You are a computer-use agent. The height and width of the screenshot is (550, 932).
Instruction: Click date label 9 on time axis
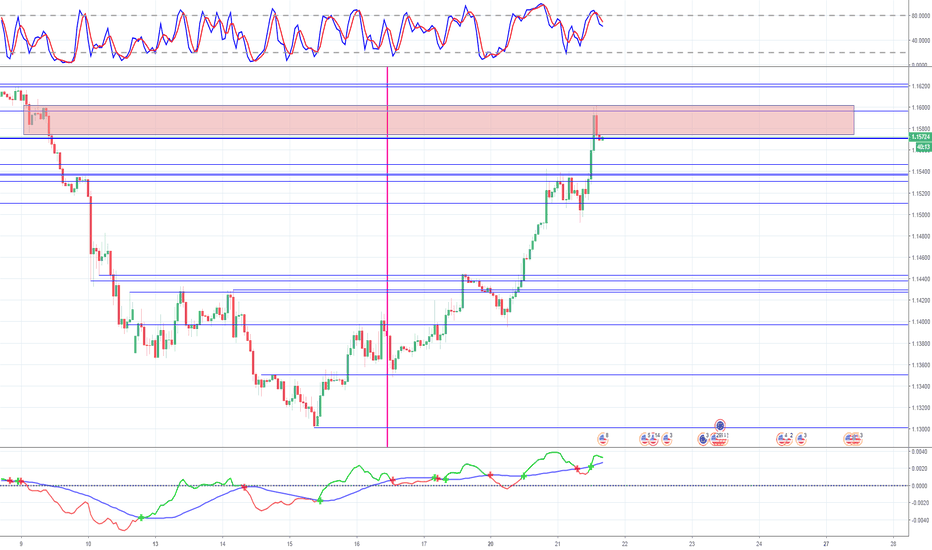point(21,543)
